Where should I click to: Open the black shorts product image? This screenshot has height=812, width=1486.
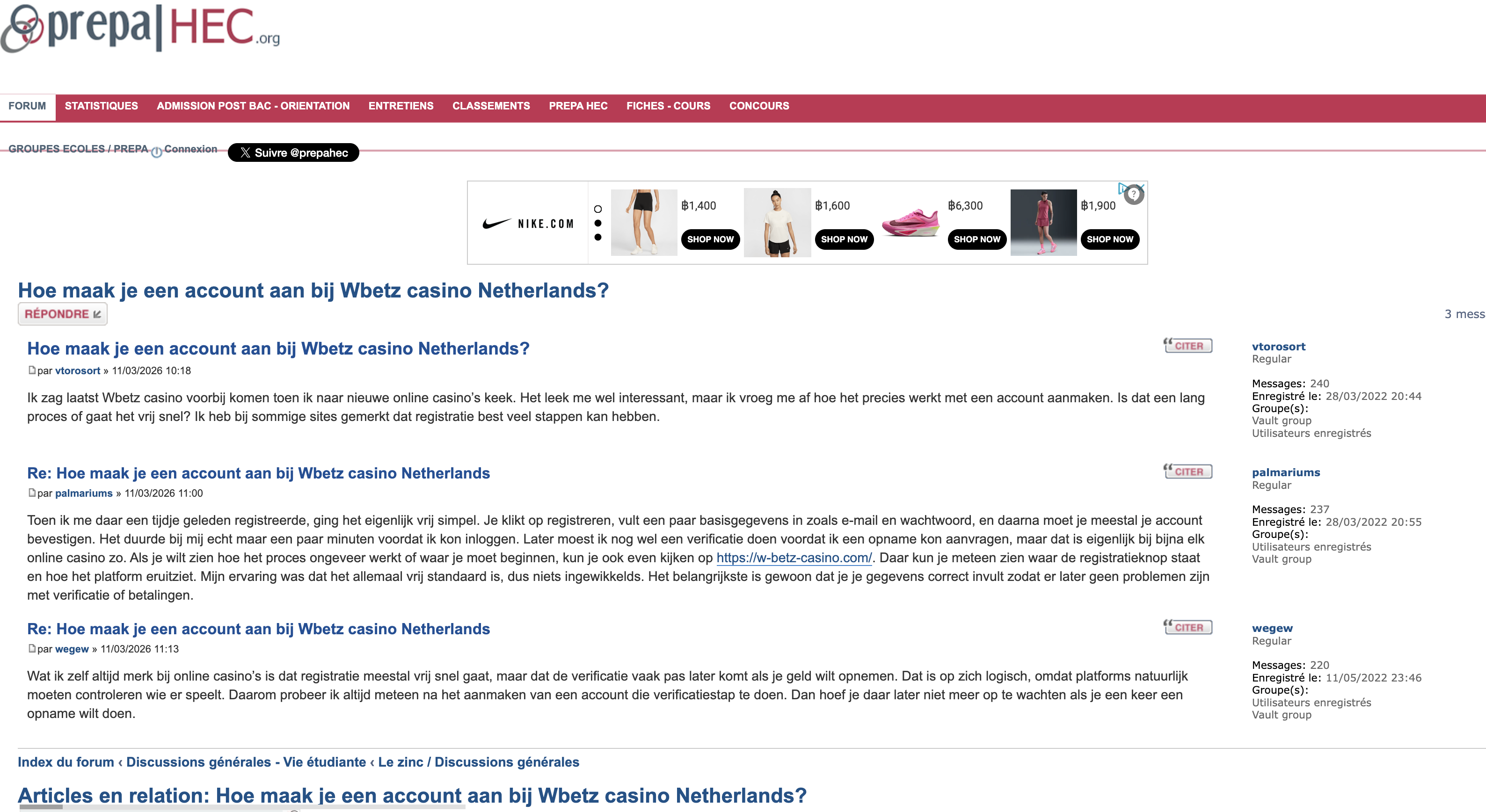[x=644, y=223]
